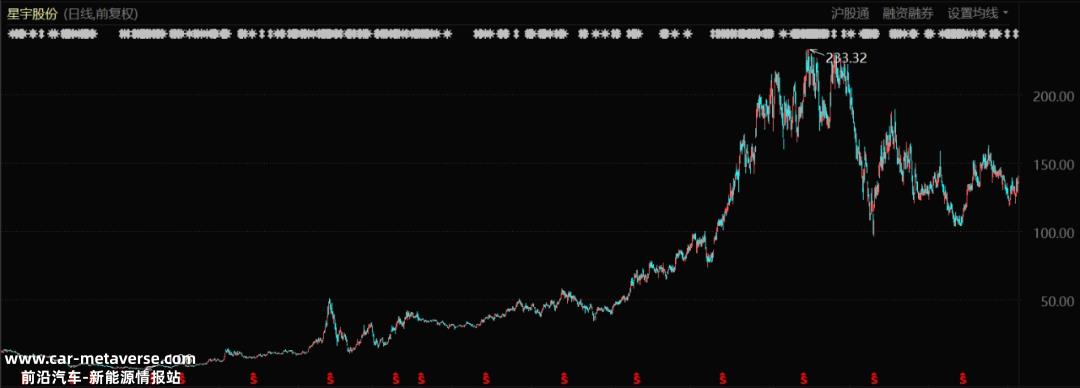Screen dimensions: 1080x388
Task: Click the 50.00 price axis label
Action: [1057, 301]
